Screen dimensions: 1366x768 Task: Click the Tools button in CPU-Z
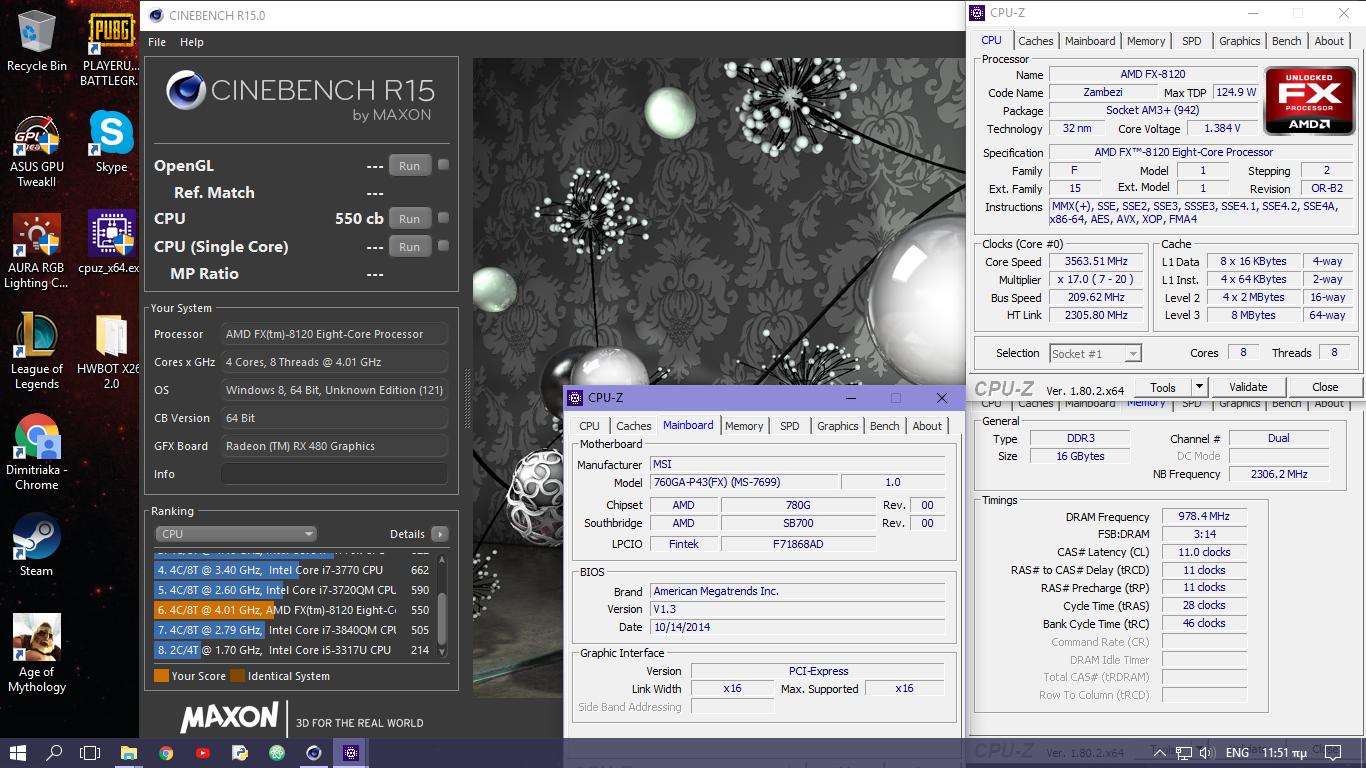click(1163, 387)
